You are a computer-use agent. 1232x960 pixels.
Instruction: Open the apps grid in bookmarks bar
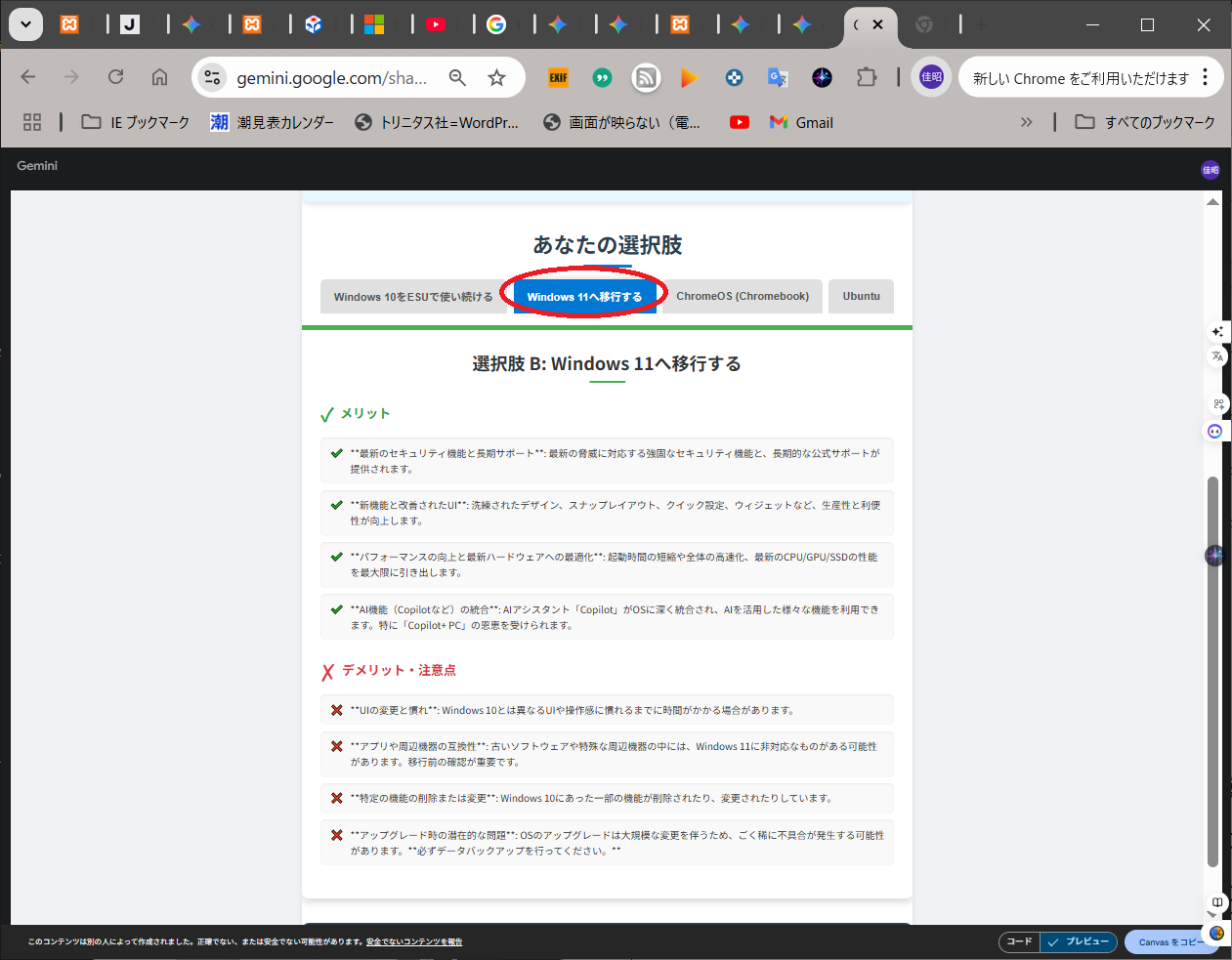click(x=32, y=122)
